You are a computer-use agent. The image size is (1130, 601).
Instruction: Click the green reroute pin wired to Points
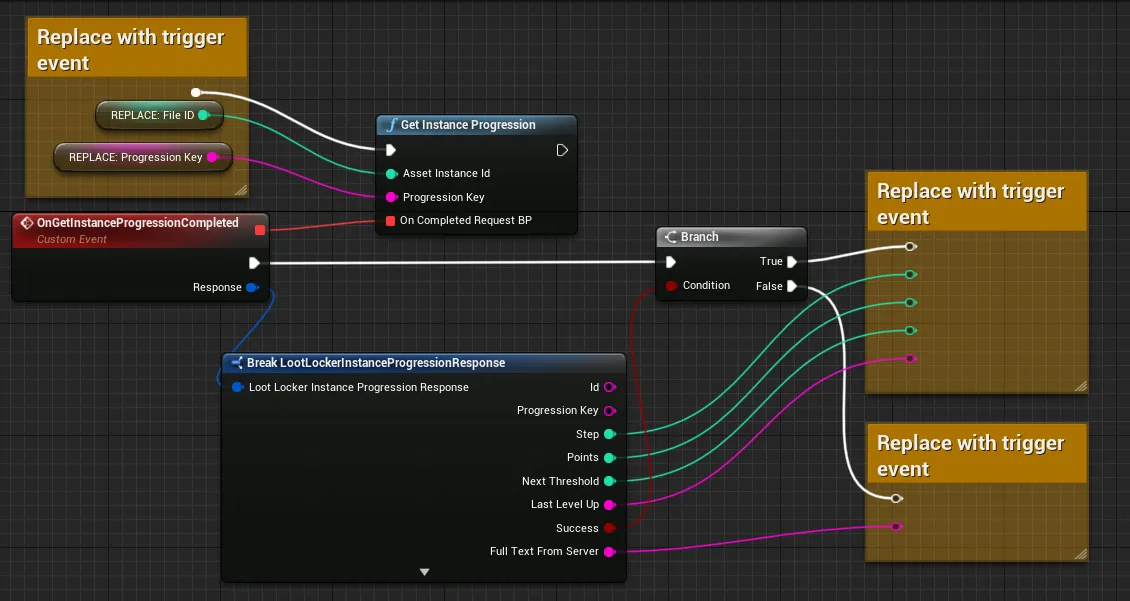coord(910,303)
